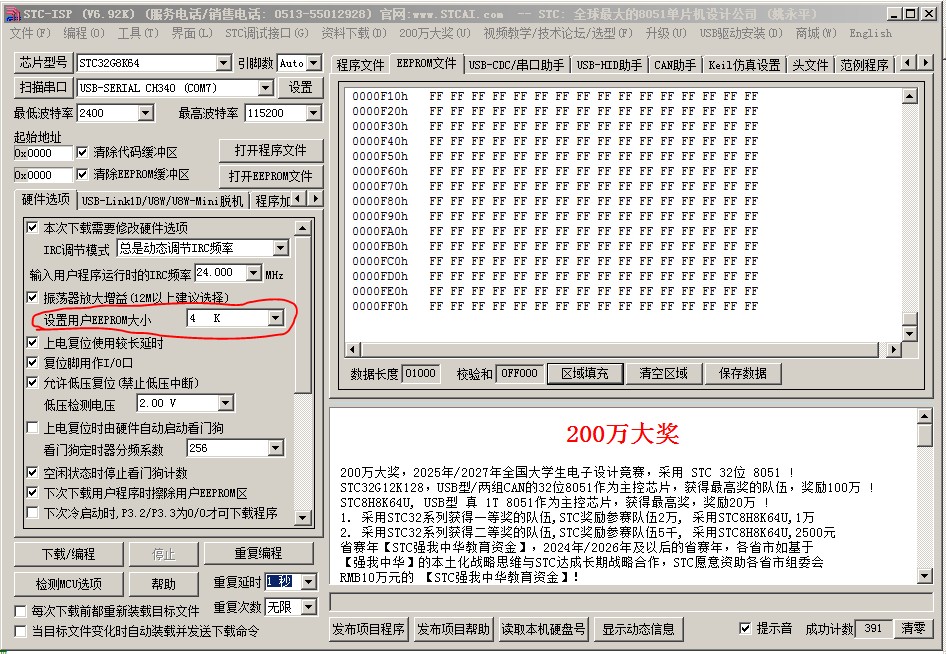This screenshot has height=654, width=946.
Task: Toggle 空闲状态时停止看门狗计数
Action: tap(33, 472)
